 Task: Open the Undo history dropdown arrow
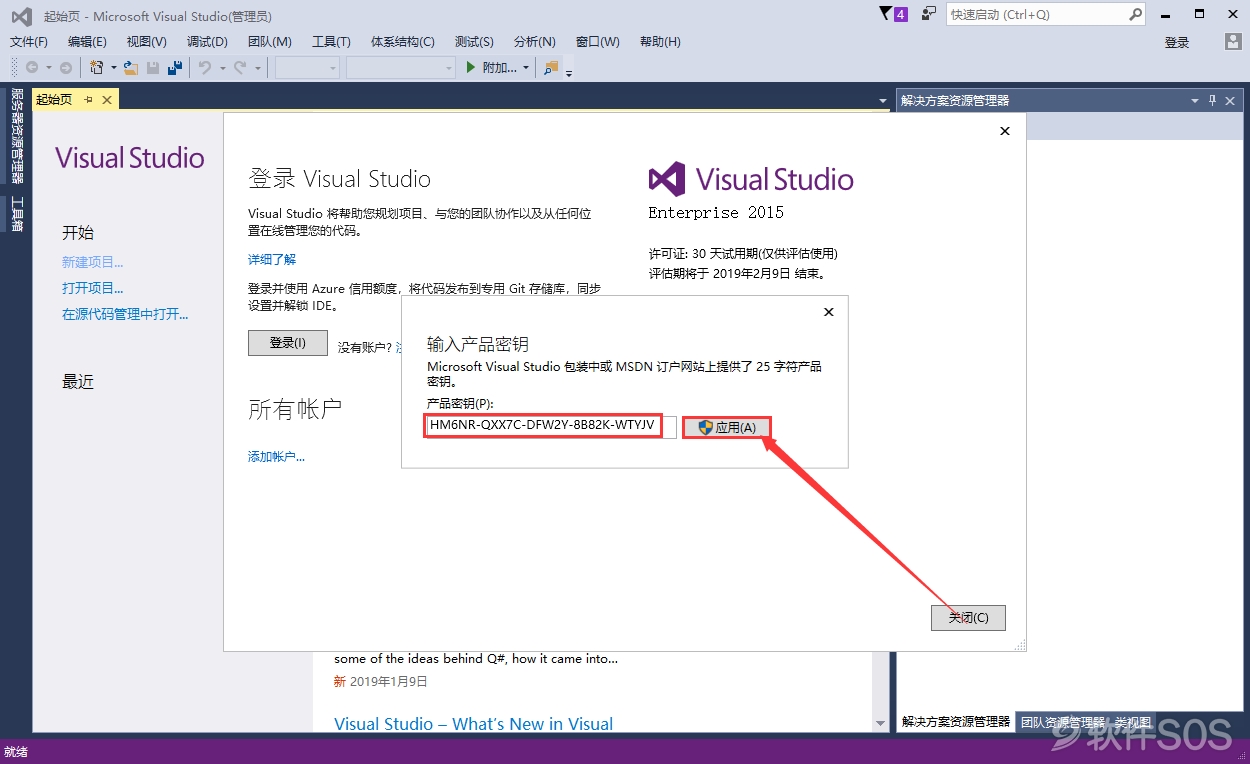pyautogui.click(x=221, y=68)
